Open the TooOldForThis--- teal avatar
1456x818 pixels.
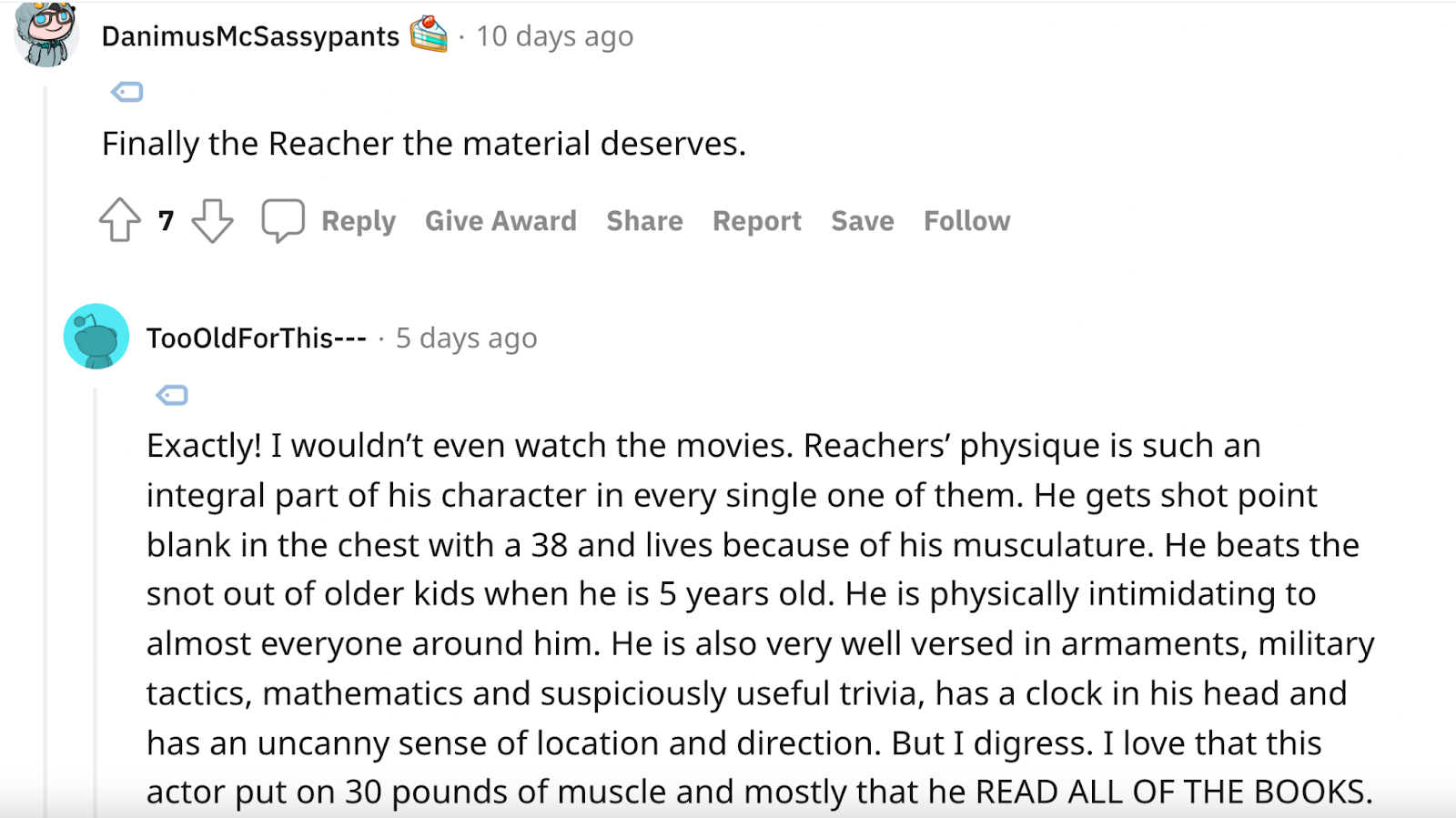coord(96,337)
